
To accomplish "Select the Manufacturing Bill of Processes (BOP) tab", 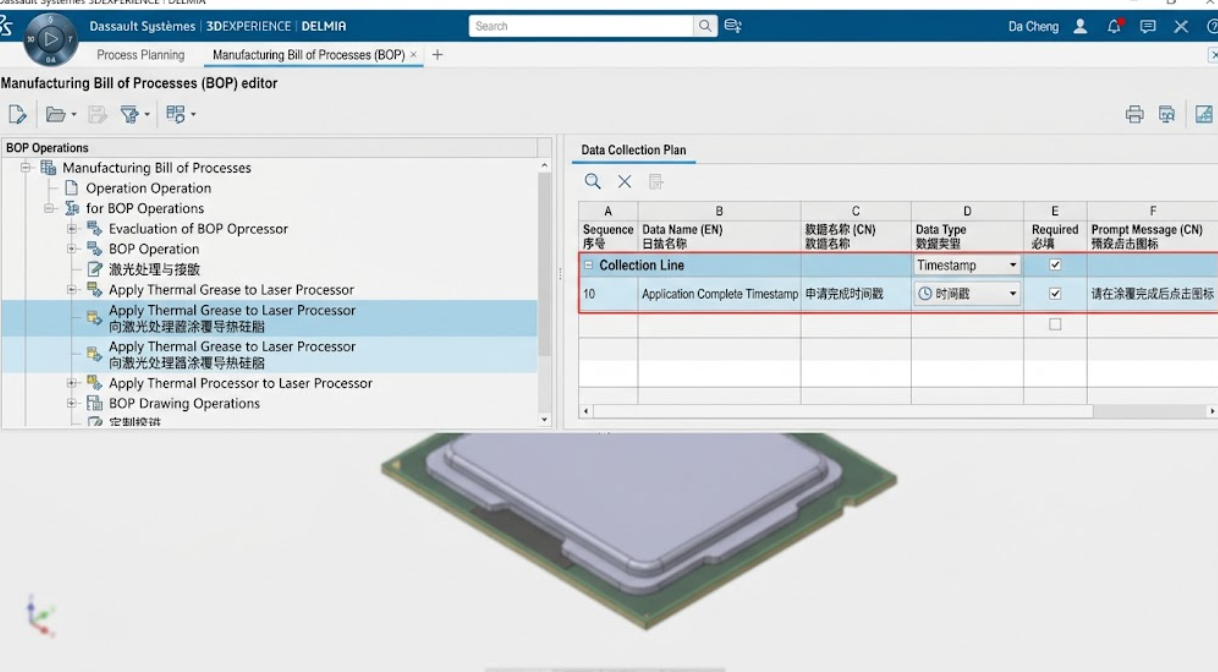I will (x=308, y=55).
